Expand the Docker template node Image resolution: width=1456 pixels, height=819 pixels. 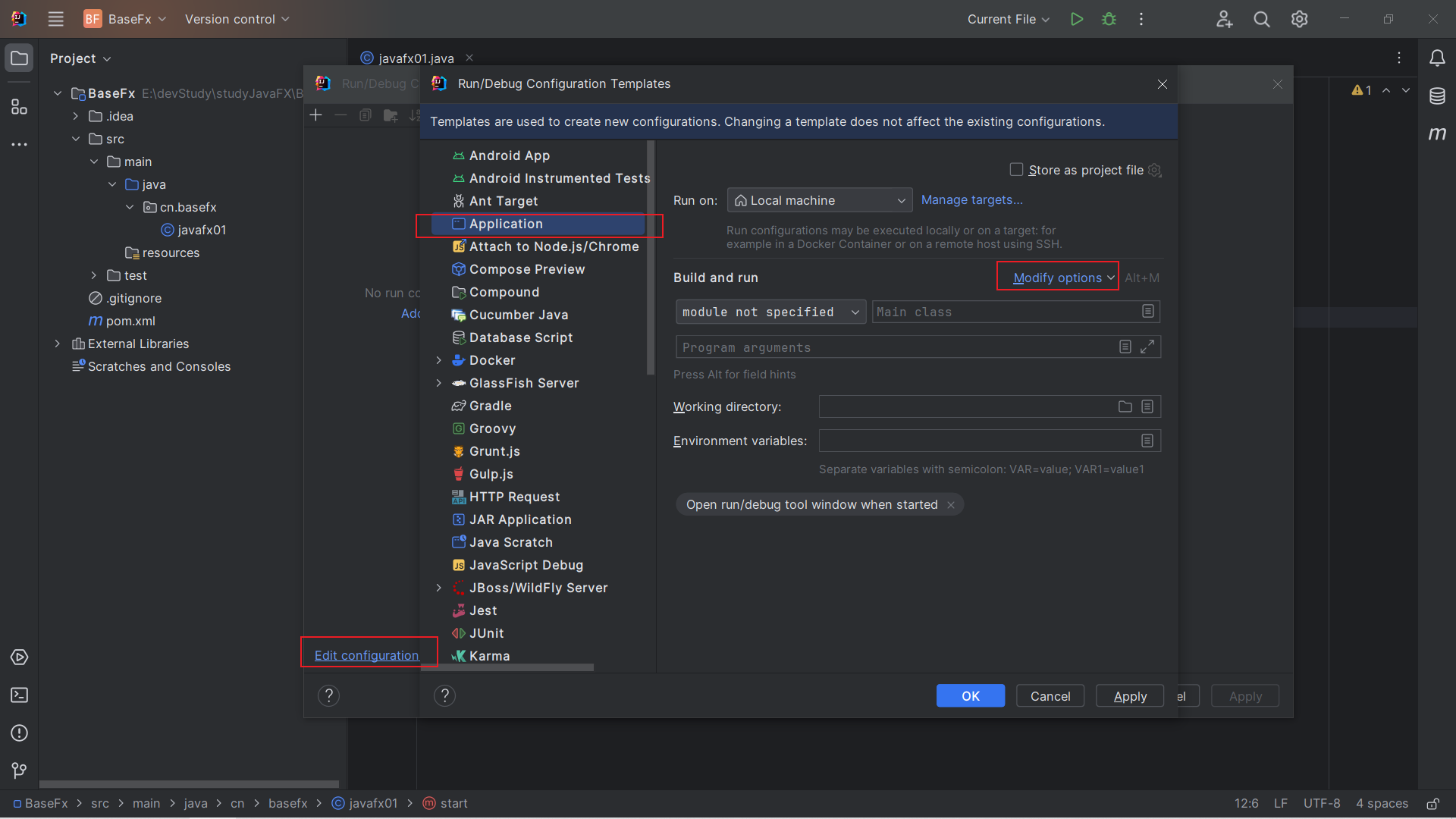tap(438, 360)
